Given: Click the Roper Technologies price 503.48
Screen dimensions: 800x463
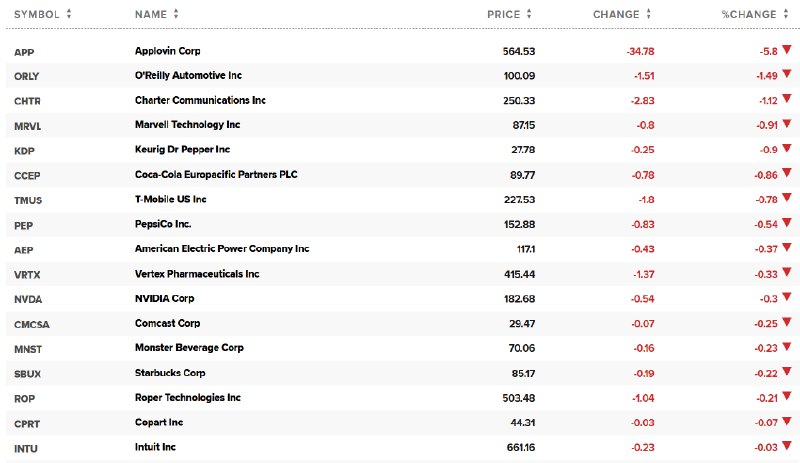Looking at the screenshot, I should click(x=518, y=398).
